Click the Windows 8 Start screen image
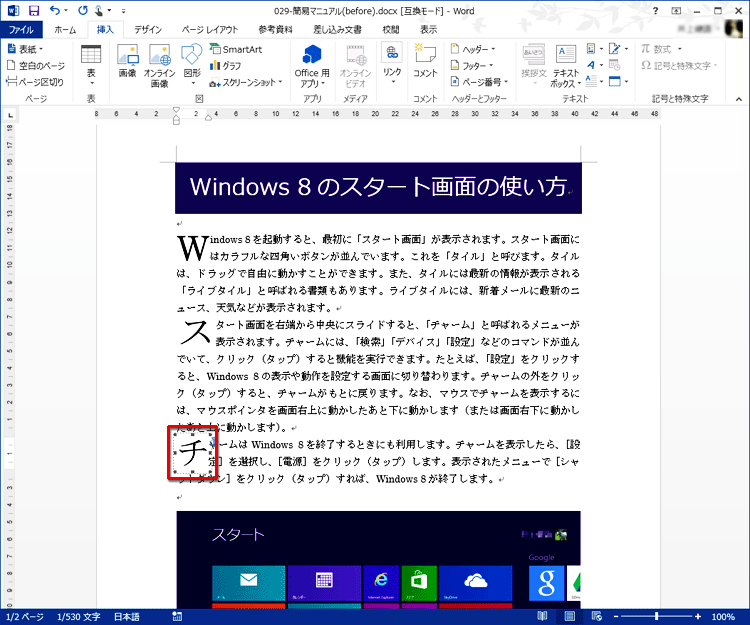This screenshot has height=625, width=750. 378,559
